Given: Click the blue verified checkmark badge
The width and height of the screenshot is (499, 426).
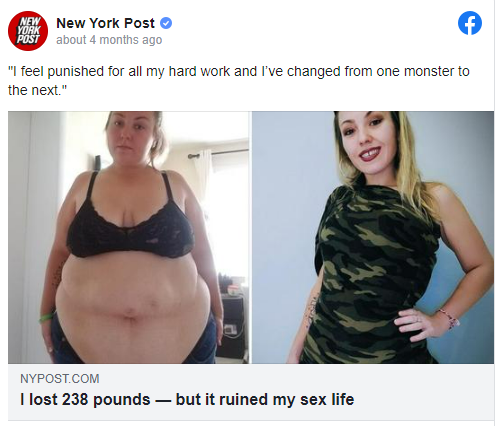Looking at the screenshot, I should (166, 23).
